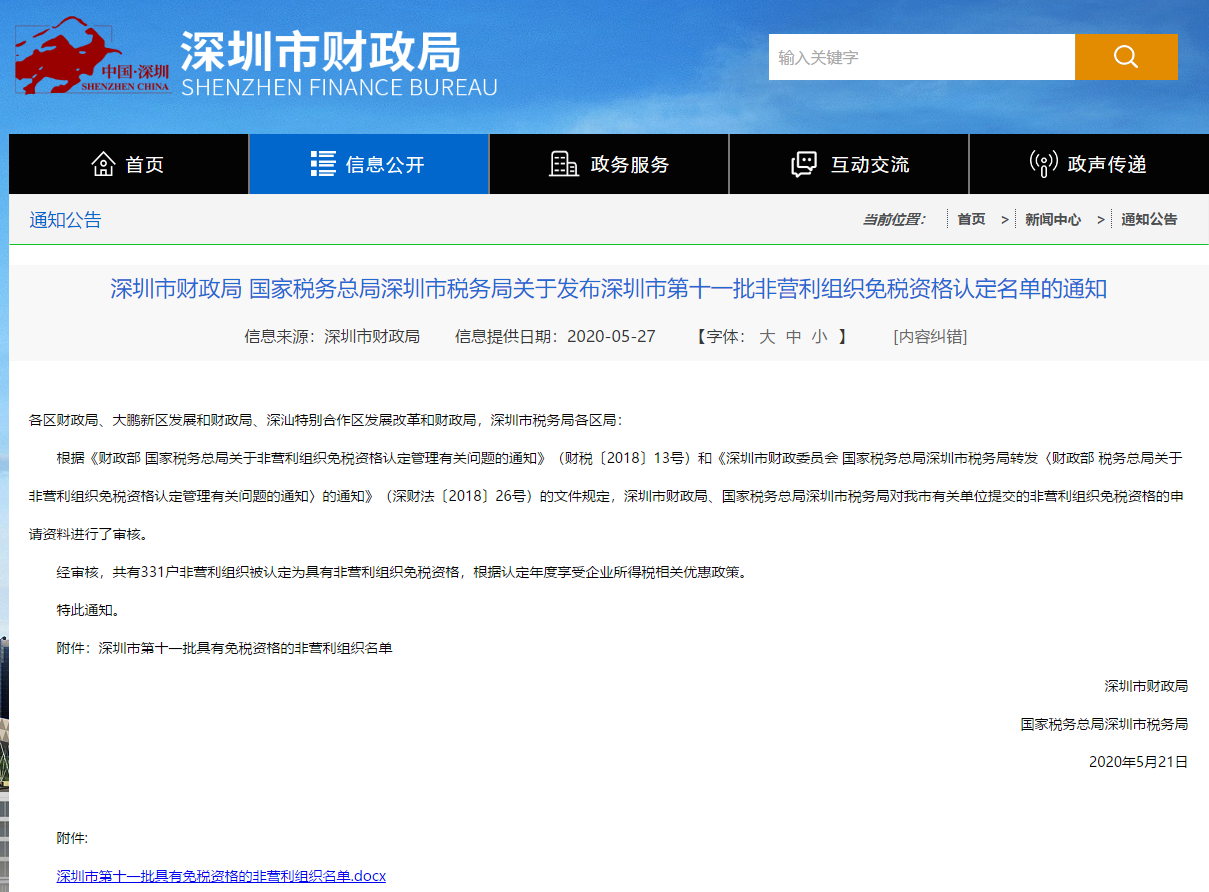Image resolution: width=1209 pixels, height=892 pixels.
Task: Click the magnifier search icon button
Action: click(x=1125, y=57)
